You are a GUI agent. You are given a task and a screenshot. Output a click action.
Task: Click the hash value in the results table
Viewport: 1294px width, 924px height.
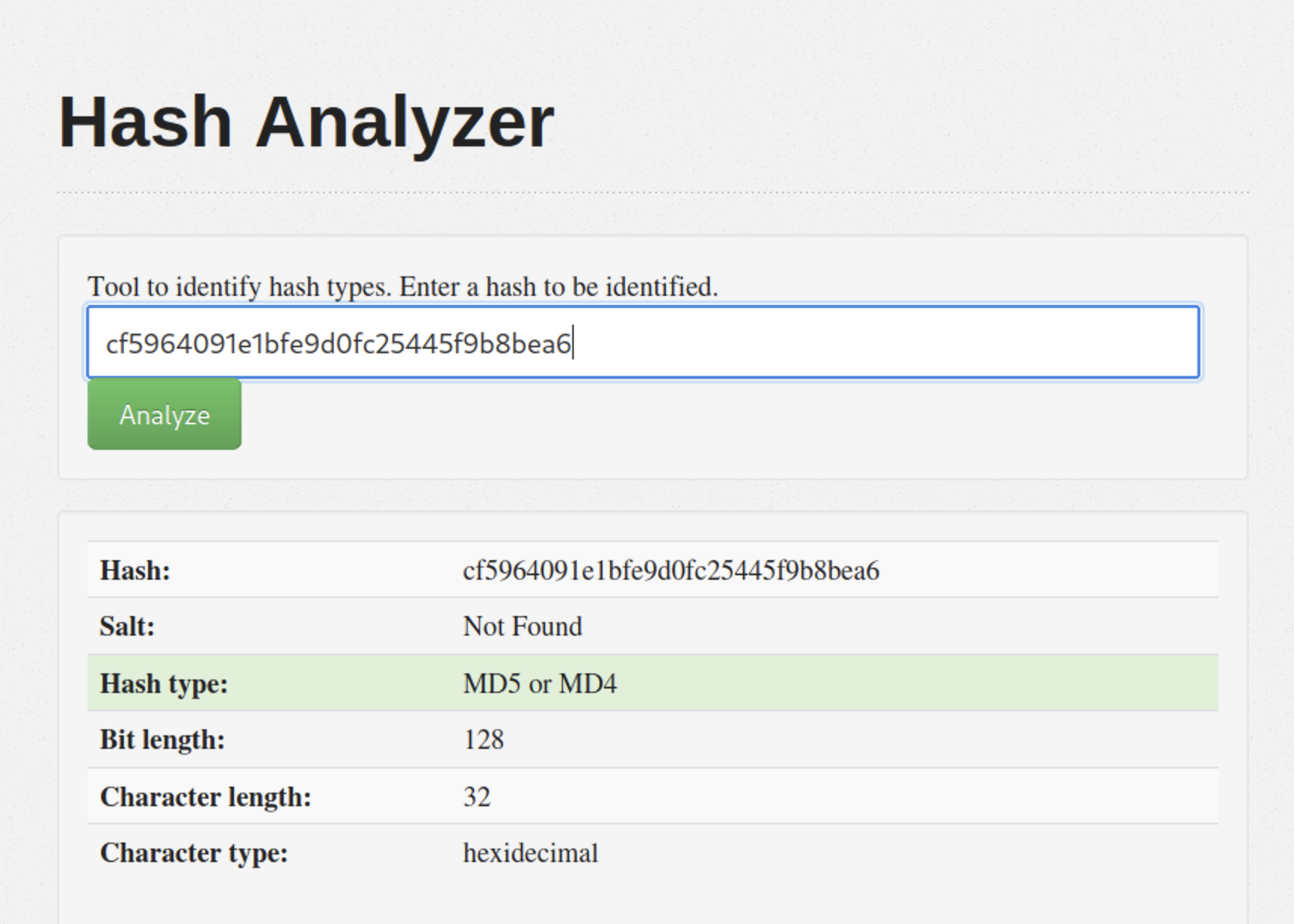670,570
